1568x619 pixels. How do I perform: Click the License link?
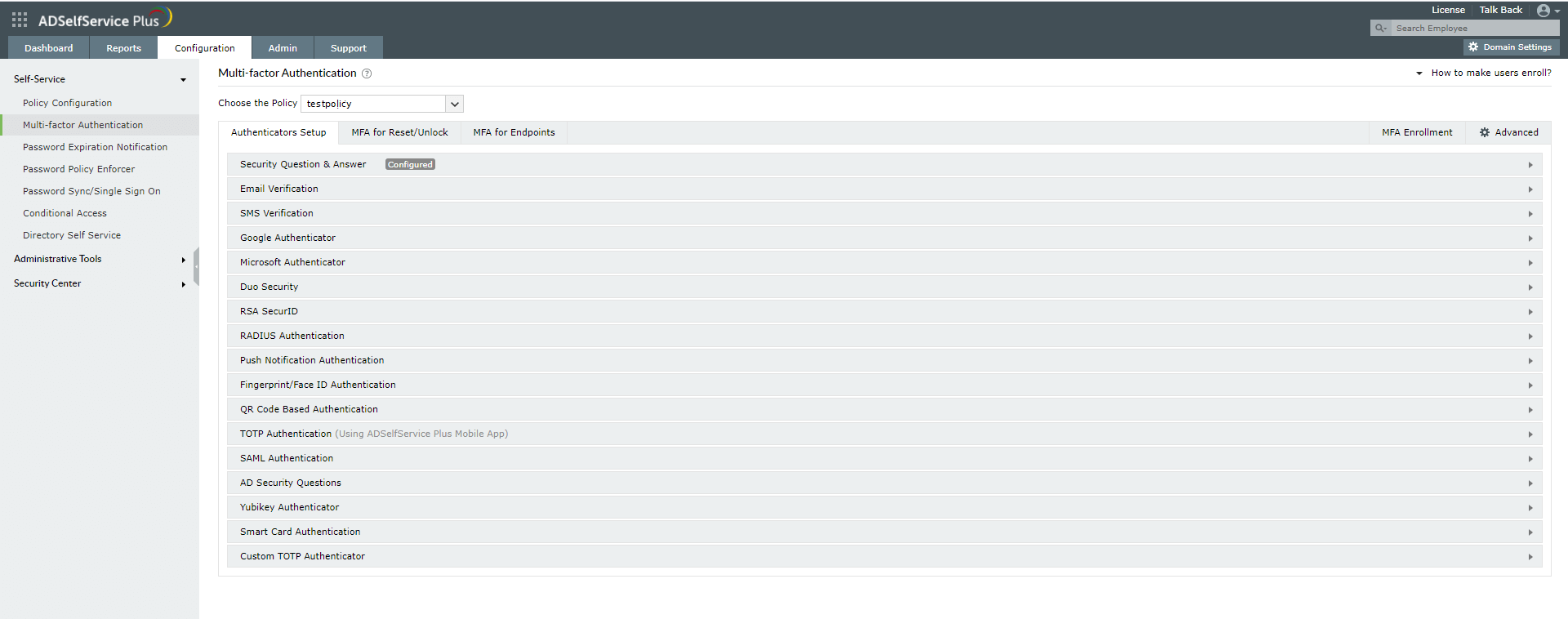pos(1448,10)
